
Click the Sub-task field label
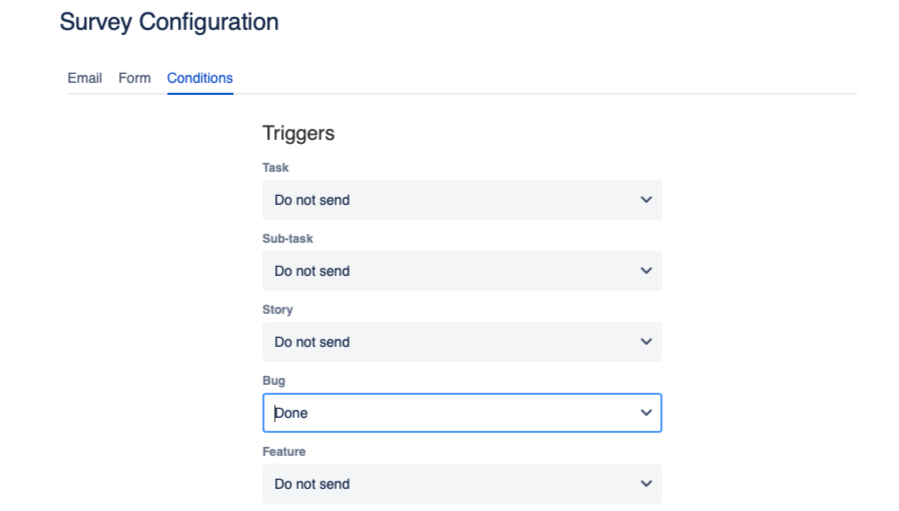tap(288, 239)
